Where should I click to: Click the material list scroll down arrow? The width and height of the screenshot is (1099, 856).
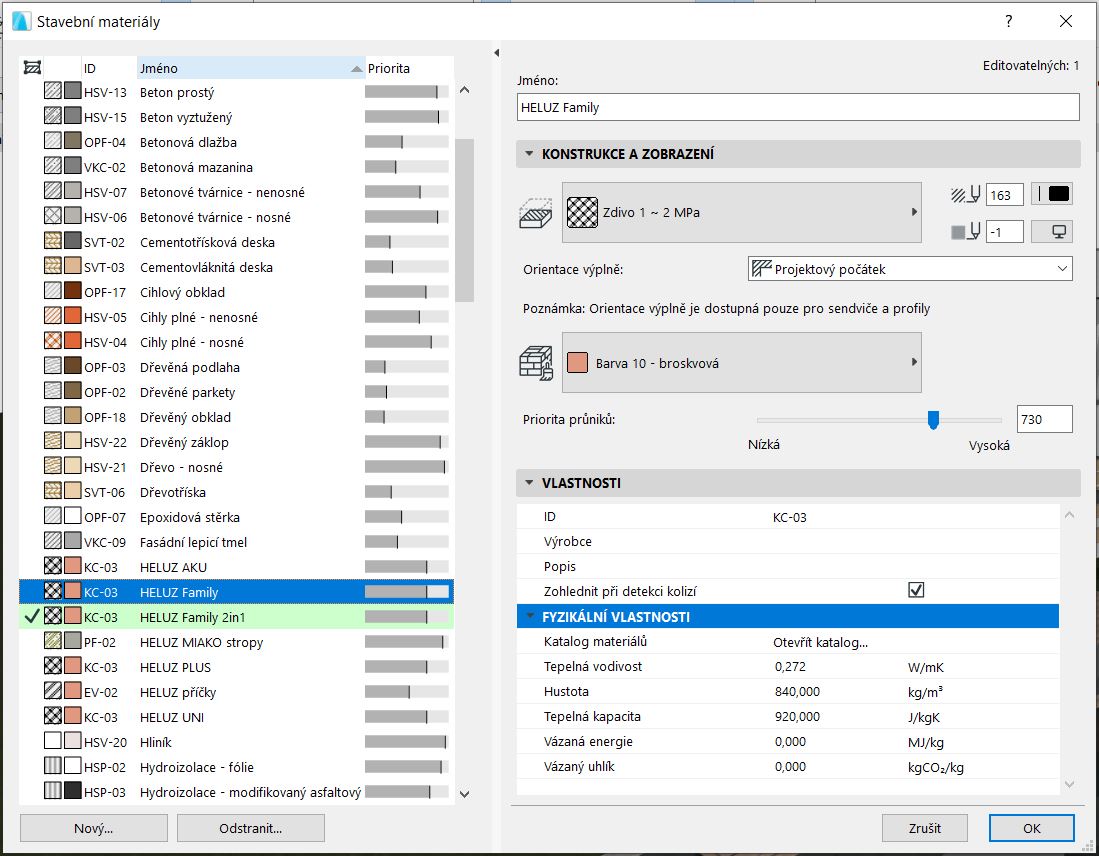click(464, 794)
